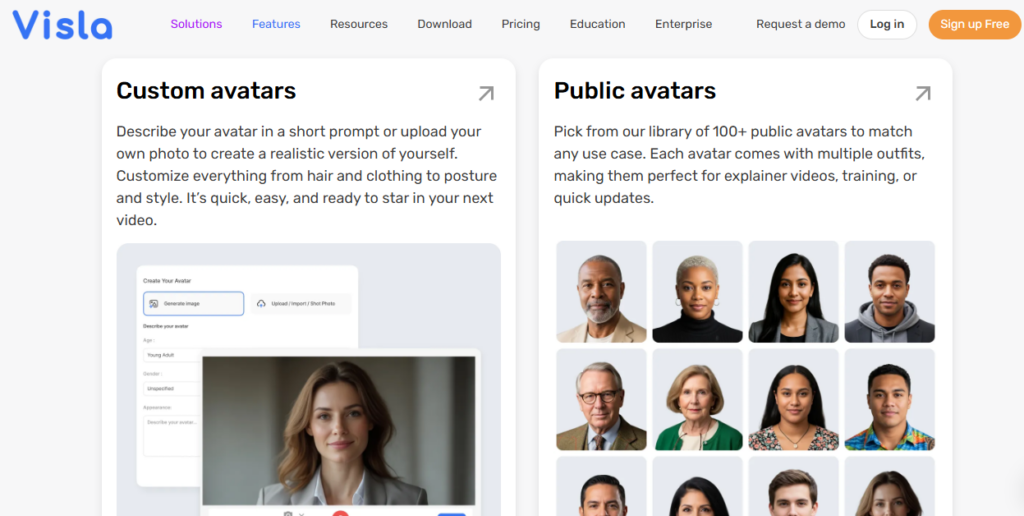Click the Sign up Free button
Viewport: 1024px width, 516px height.
[x=974, y=24]
